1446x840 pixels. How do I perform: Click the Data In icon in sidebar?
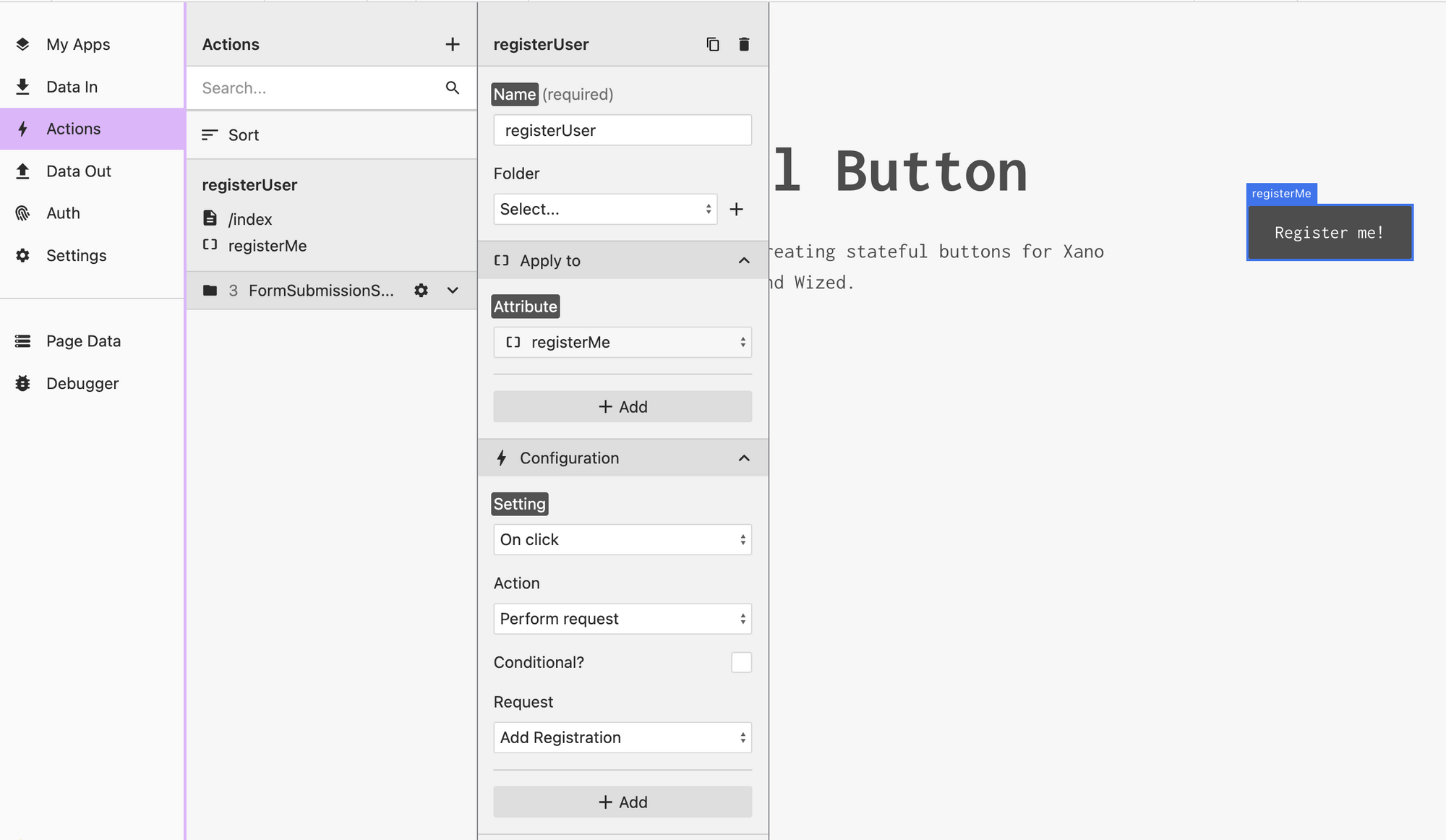pos(24,86)
